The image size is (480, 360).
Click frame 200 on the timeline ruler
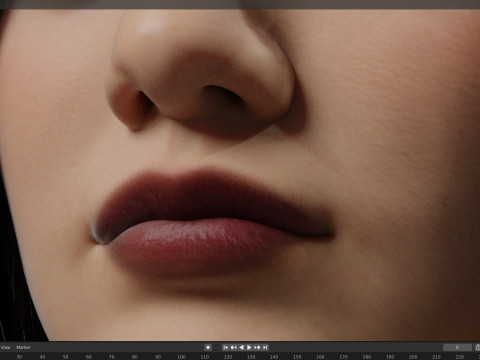413,357
